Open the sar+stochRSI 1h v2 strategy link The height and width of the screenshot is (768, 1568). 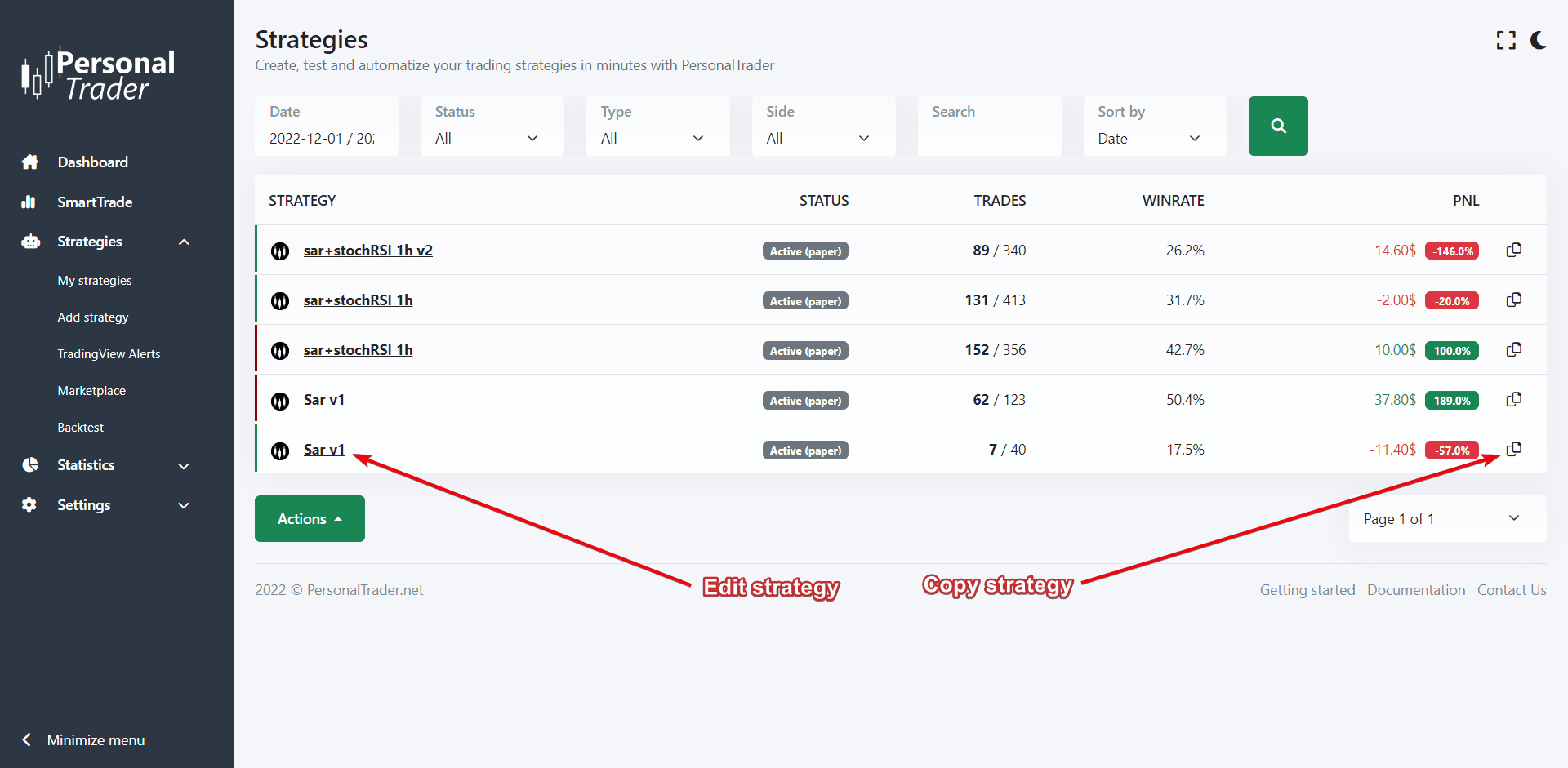(367, 251)
